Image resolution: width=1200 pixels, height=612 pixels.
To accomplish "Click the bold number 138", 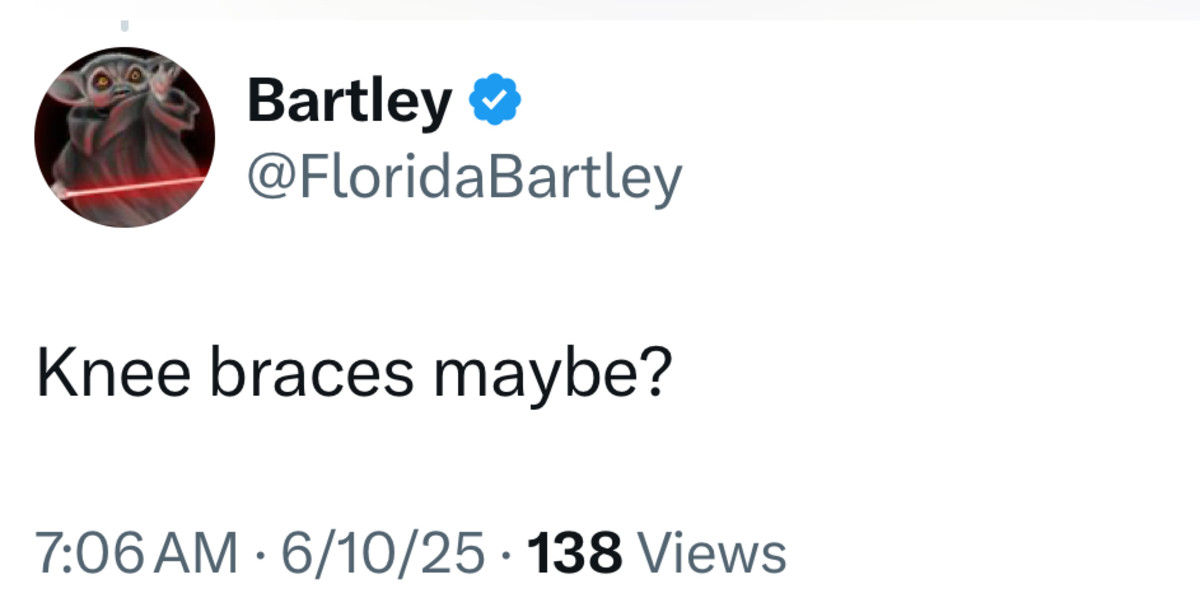I will tap(575, 552).
